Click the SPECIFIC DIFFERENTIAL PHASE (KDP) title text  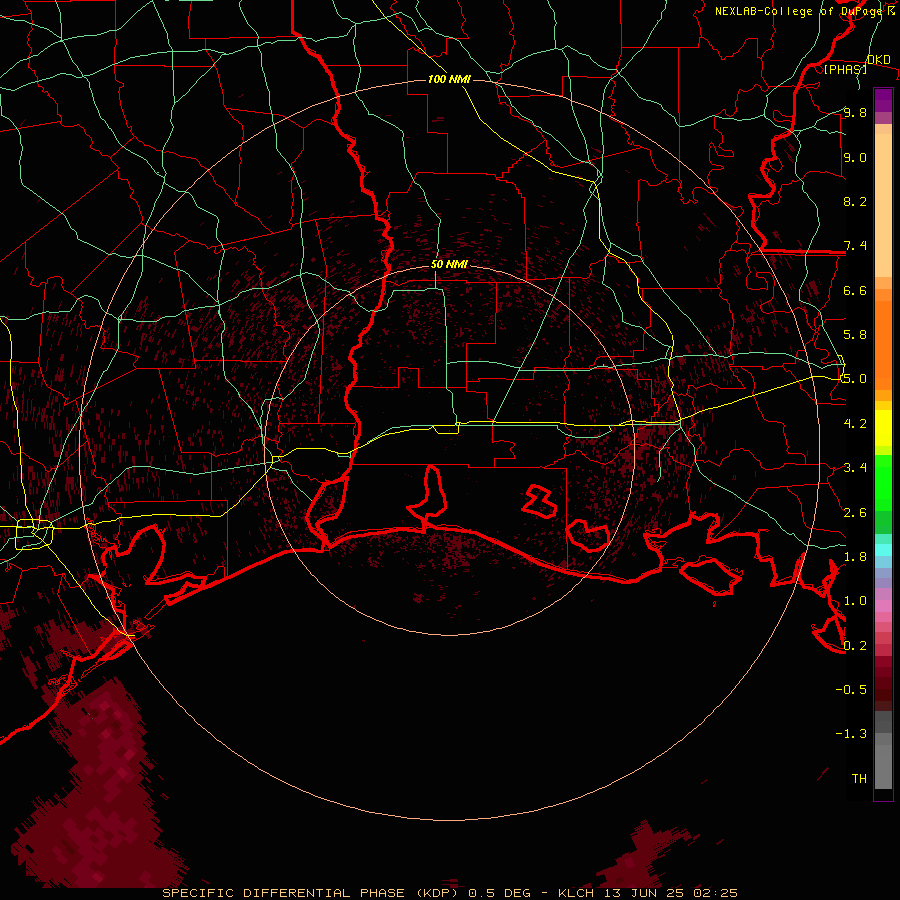click(310, 893)
